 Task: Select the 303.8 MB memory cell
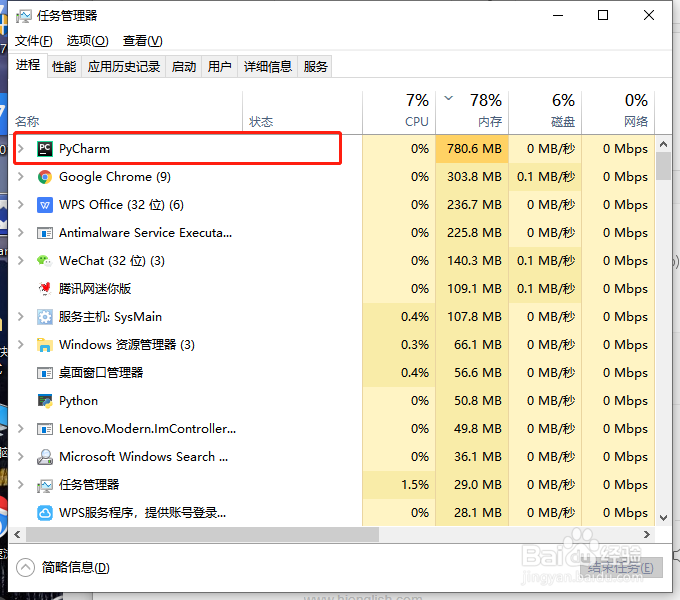pos(472,177)
